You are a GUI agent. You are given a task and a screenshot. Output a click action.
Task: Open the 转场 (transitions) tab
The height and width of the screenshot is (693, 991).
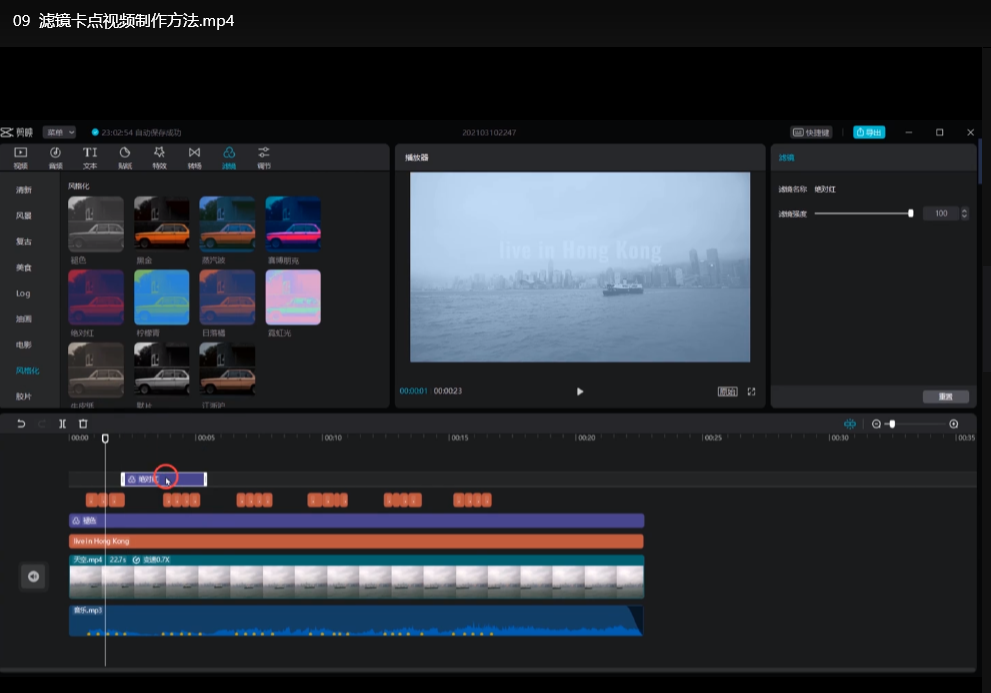[195, 157]
